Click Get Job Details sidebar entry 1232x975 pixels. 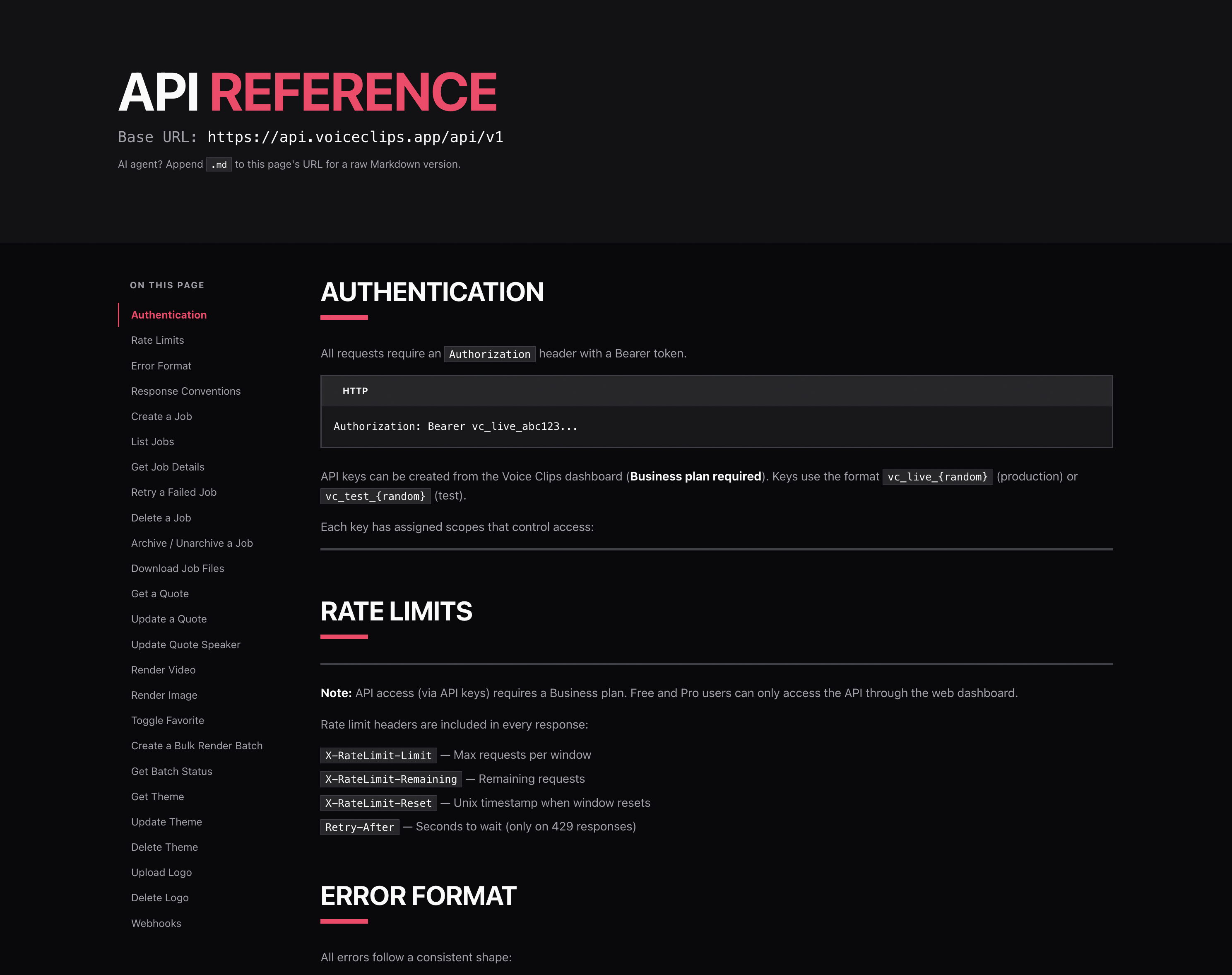[x=168, y=467]
